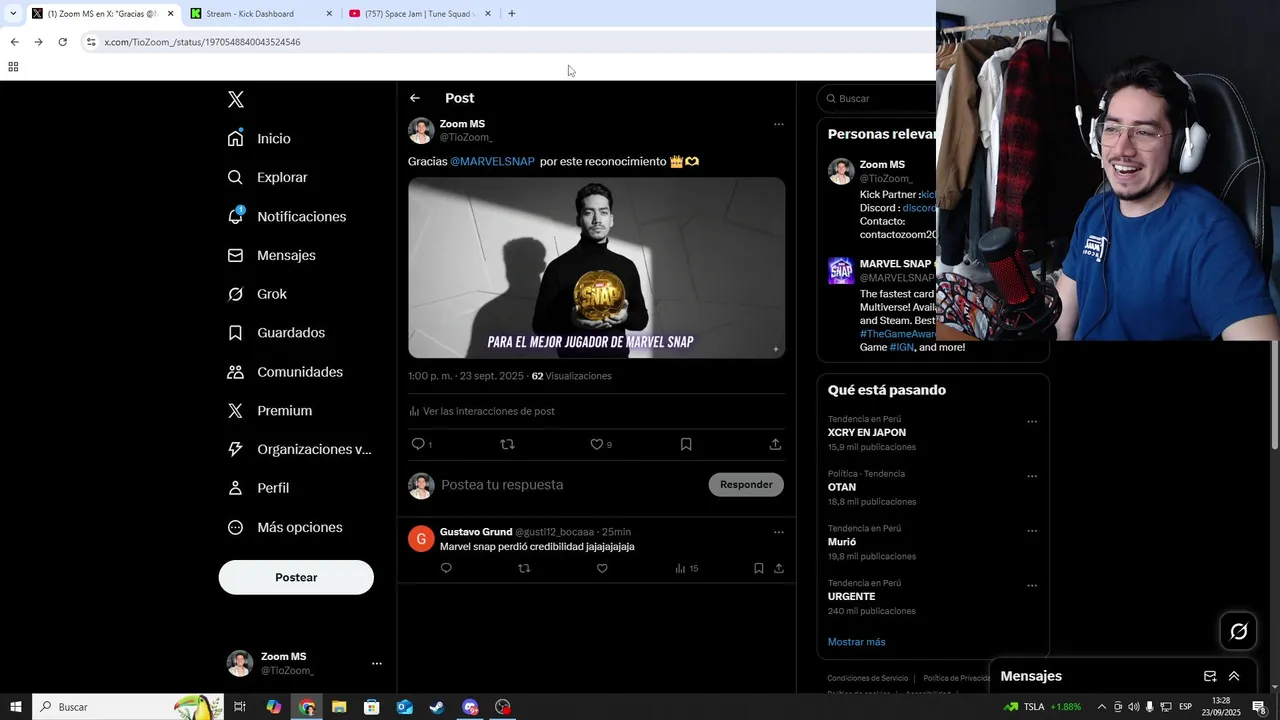Switch to Space Jam YouTube tab
This screenshot has width=1280, height=720.
420,14
